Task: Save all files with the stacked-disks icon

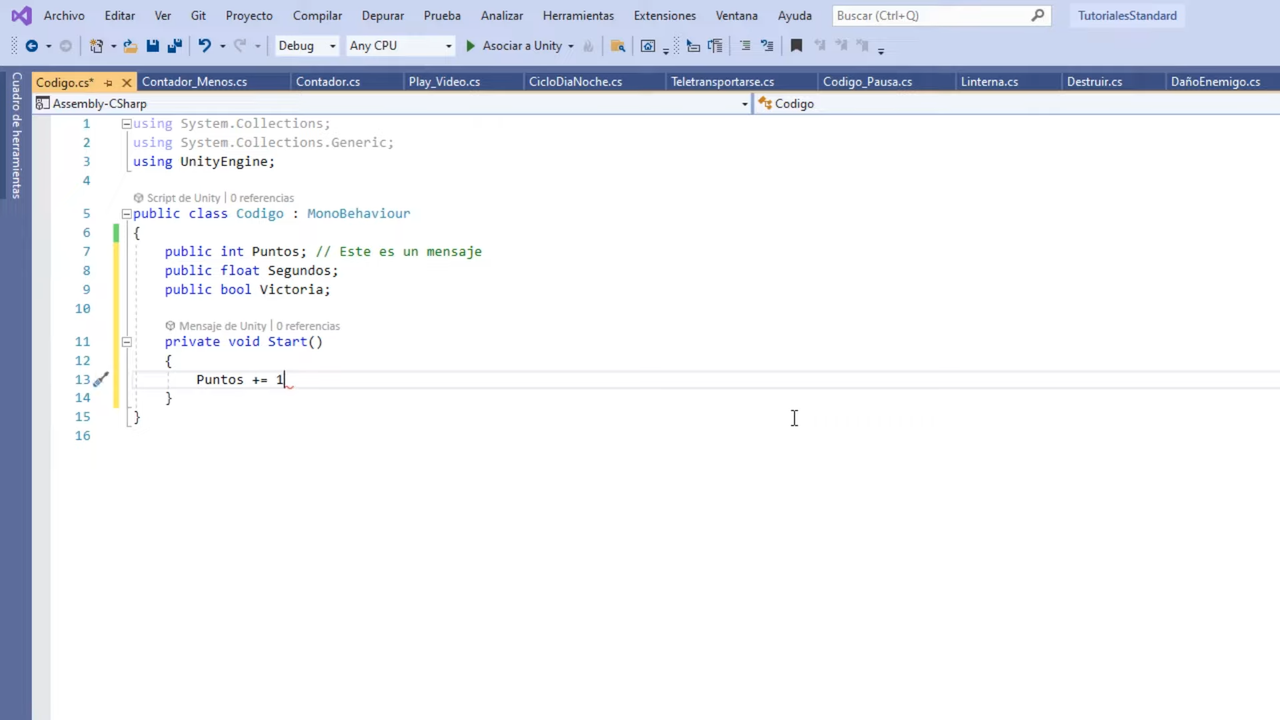Action: tap(175, 46)
